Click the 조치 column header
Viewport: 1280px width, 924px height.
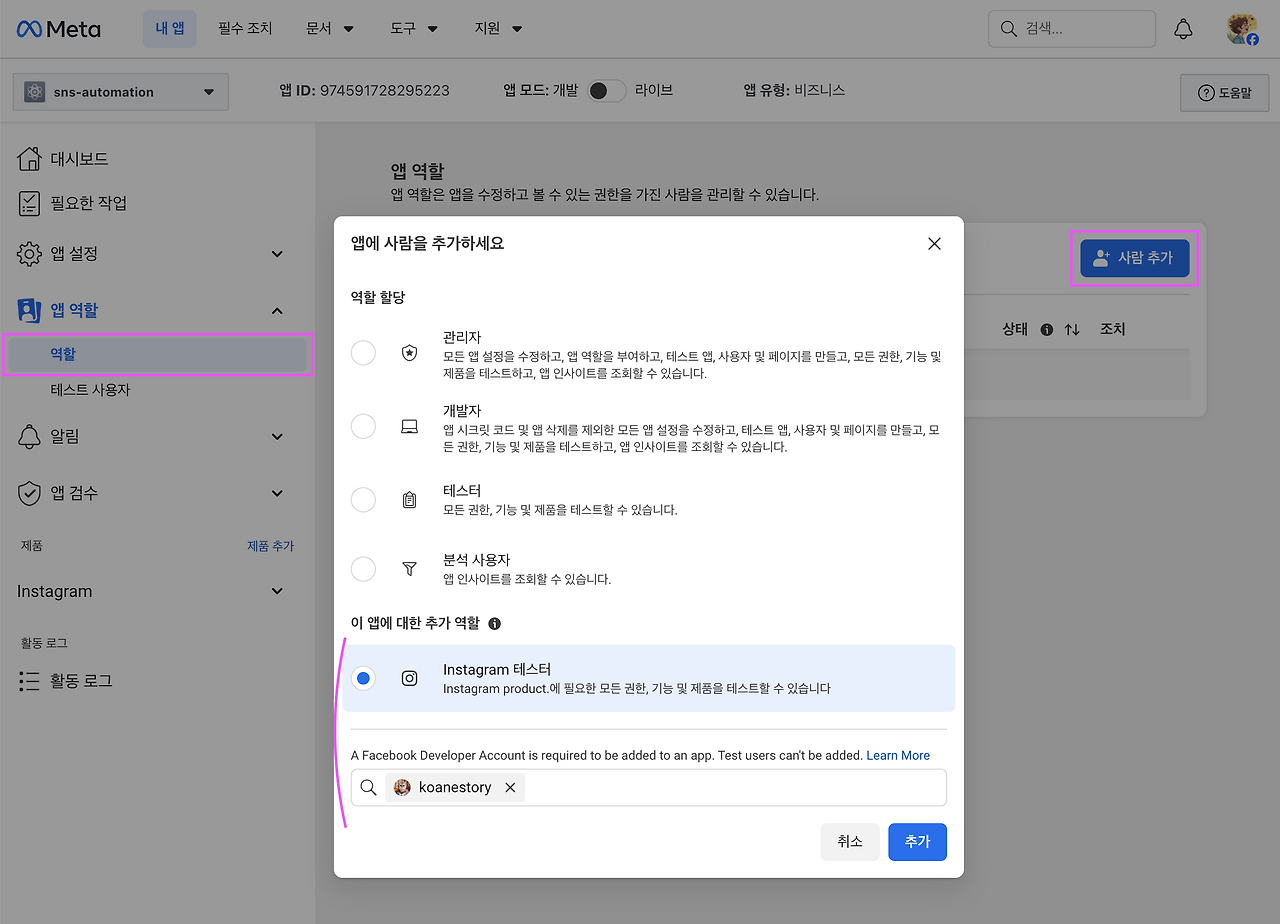[x=1113, y=329]
